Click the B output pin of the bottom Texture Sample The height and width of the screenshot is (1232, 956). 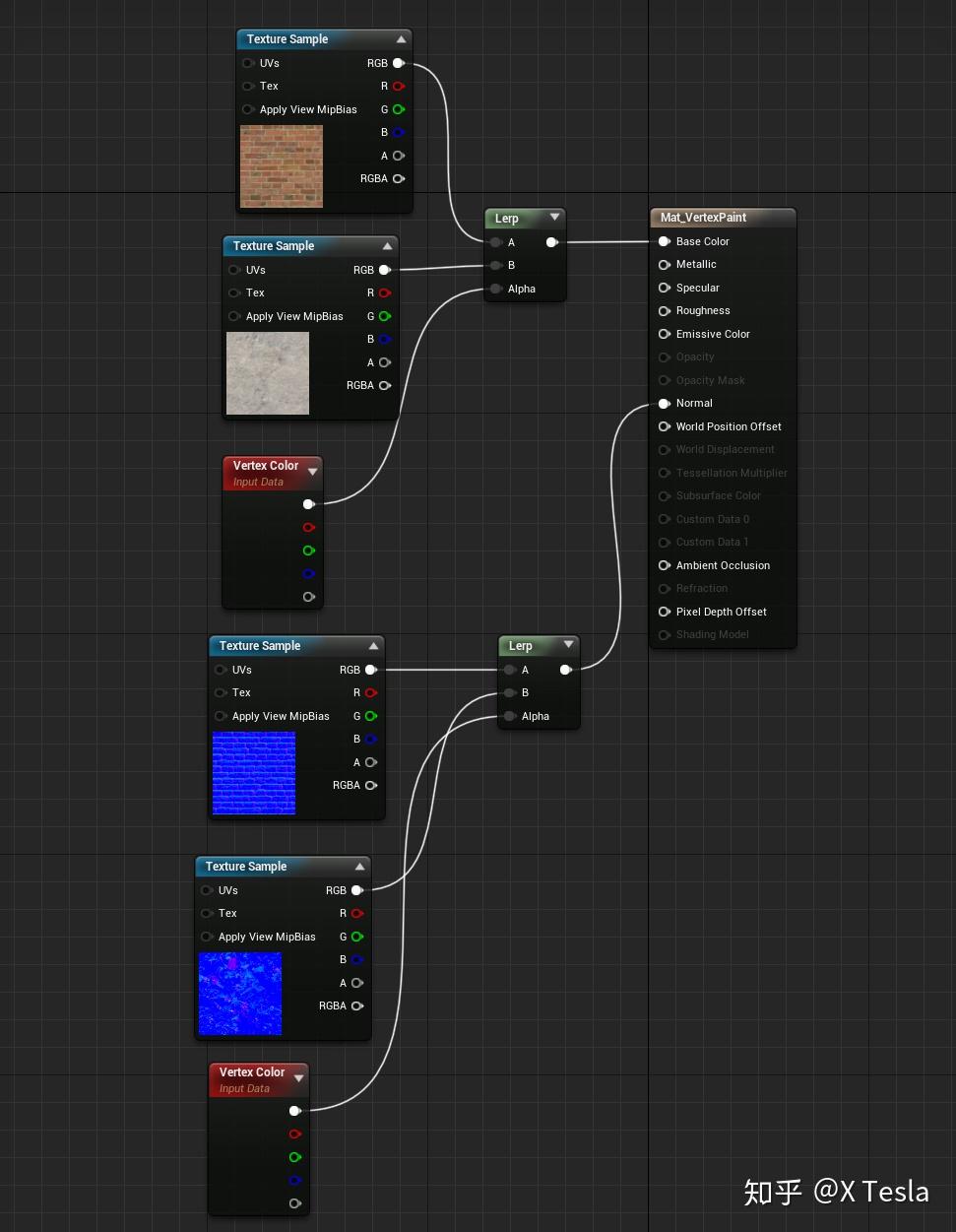[x=357, y=959]
